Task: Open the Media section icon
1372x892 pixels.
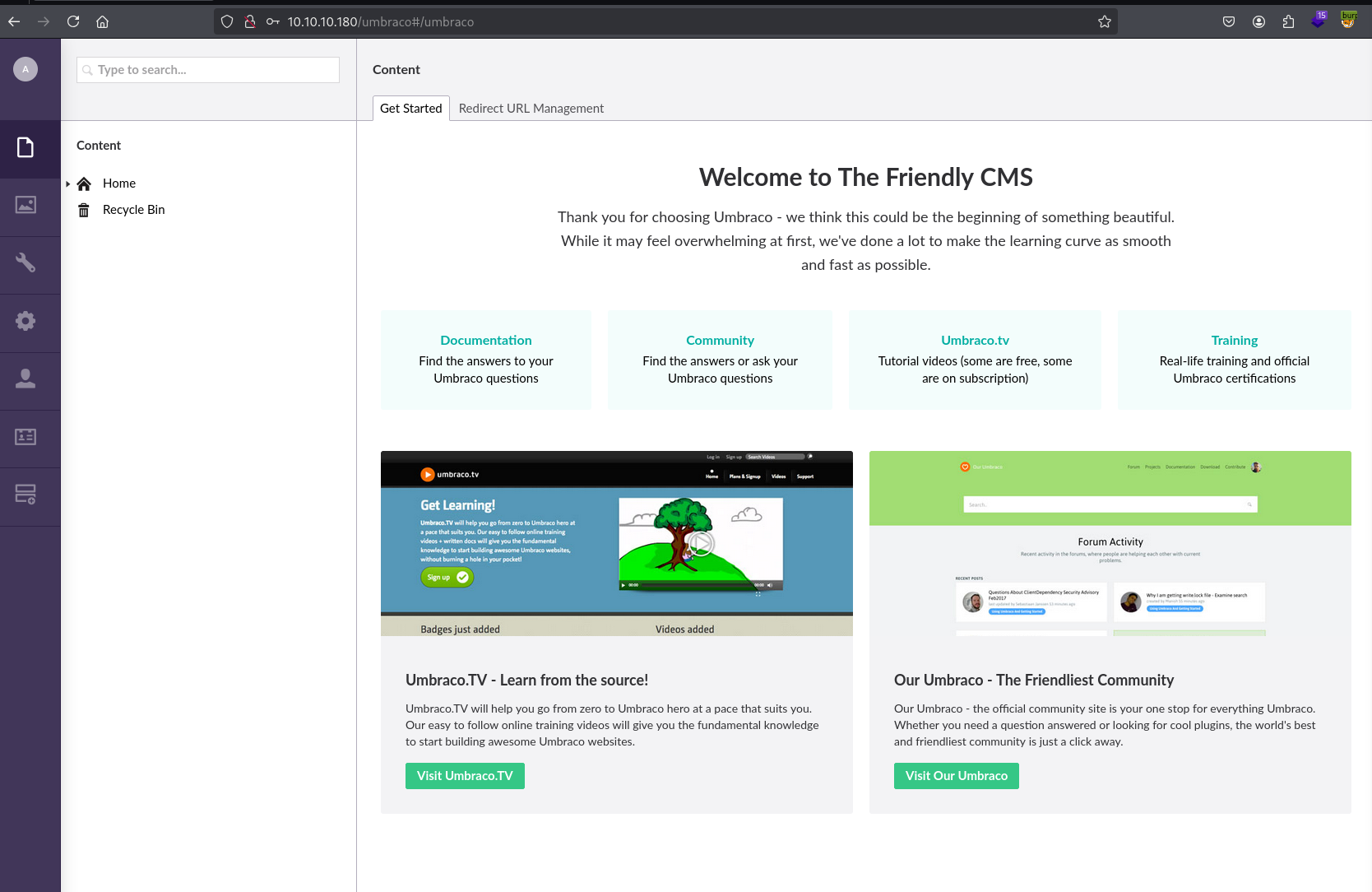Action: click(x=25, y=205)
